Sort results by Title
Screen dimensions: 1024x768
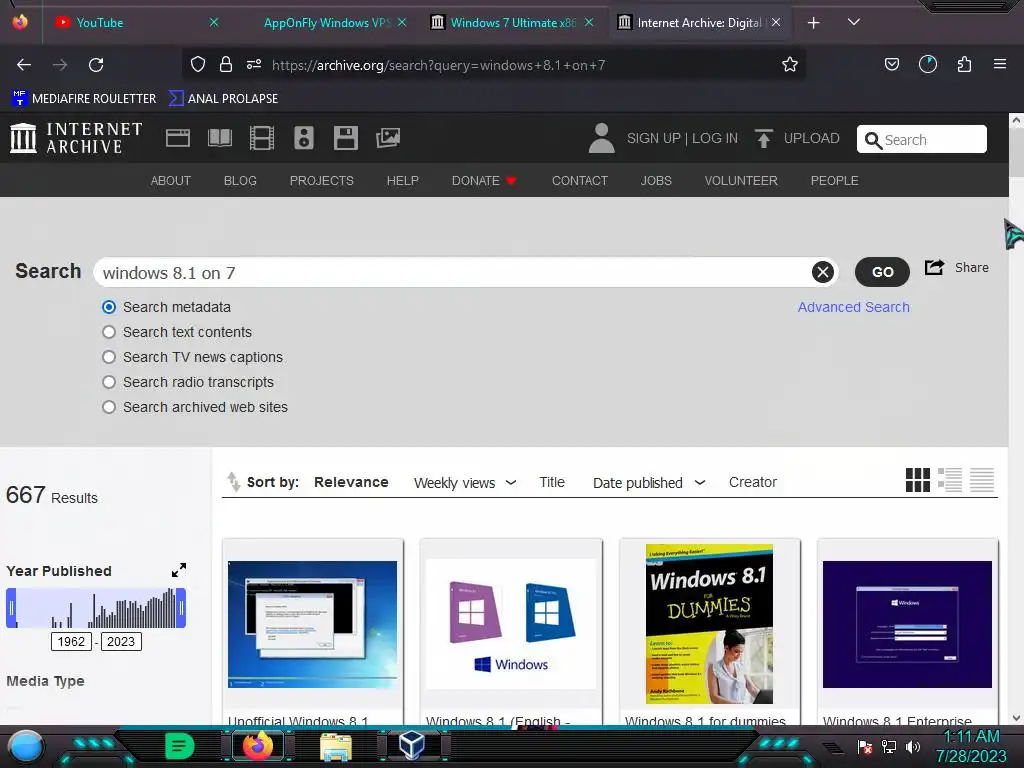tap(552, 482)
